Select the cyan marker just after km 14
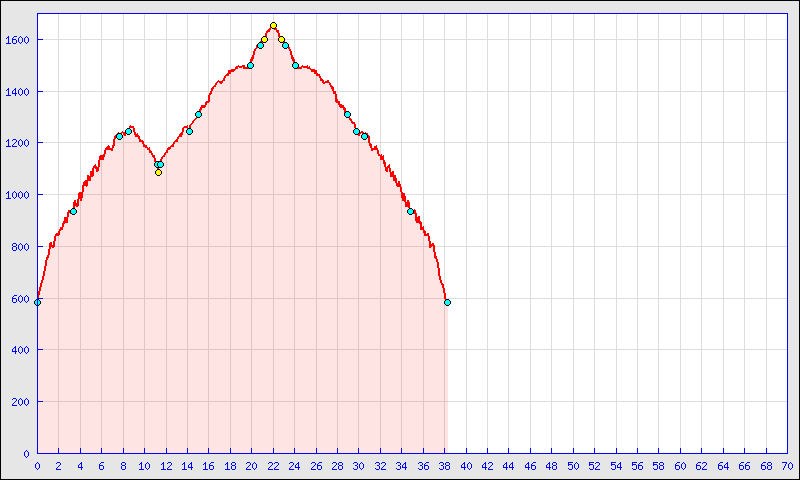This screenshot has height=480, width=800. 189,132
